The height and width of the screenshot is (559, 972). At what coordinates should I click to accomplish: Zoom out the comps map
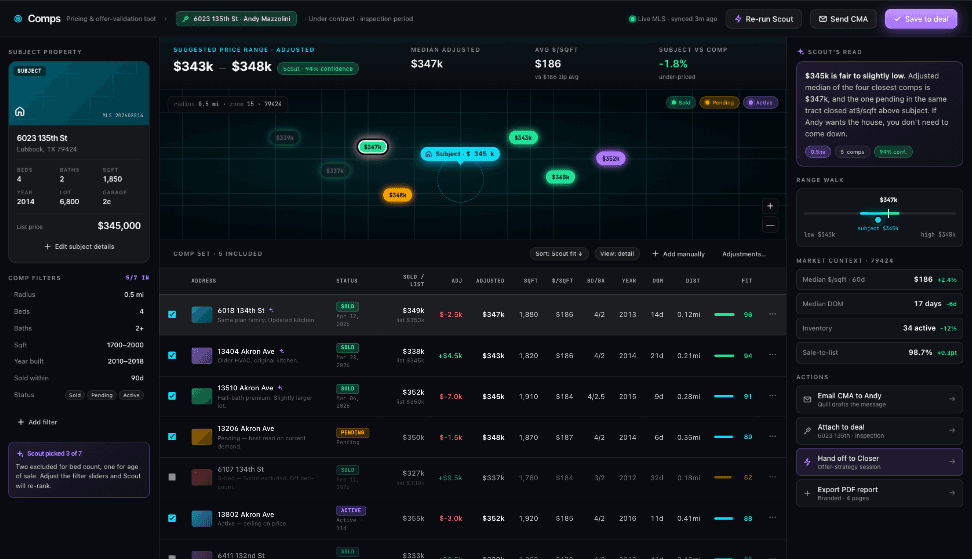[x=770, y=225]
